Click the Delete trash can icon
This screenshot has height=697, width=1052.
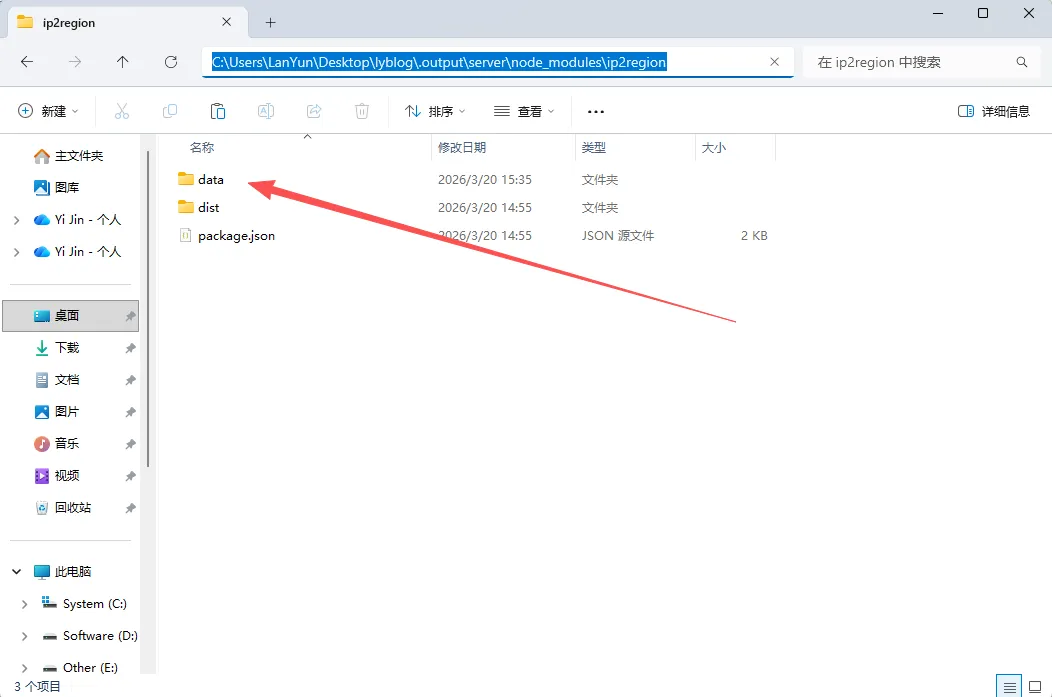[x=362, y=111]
